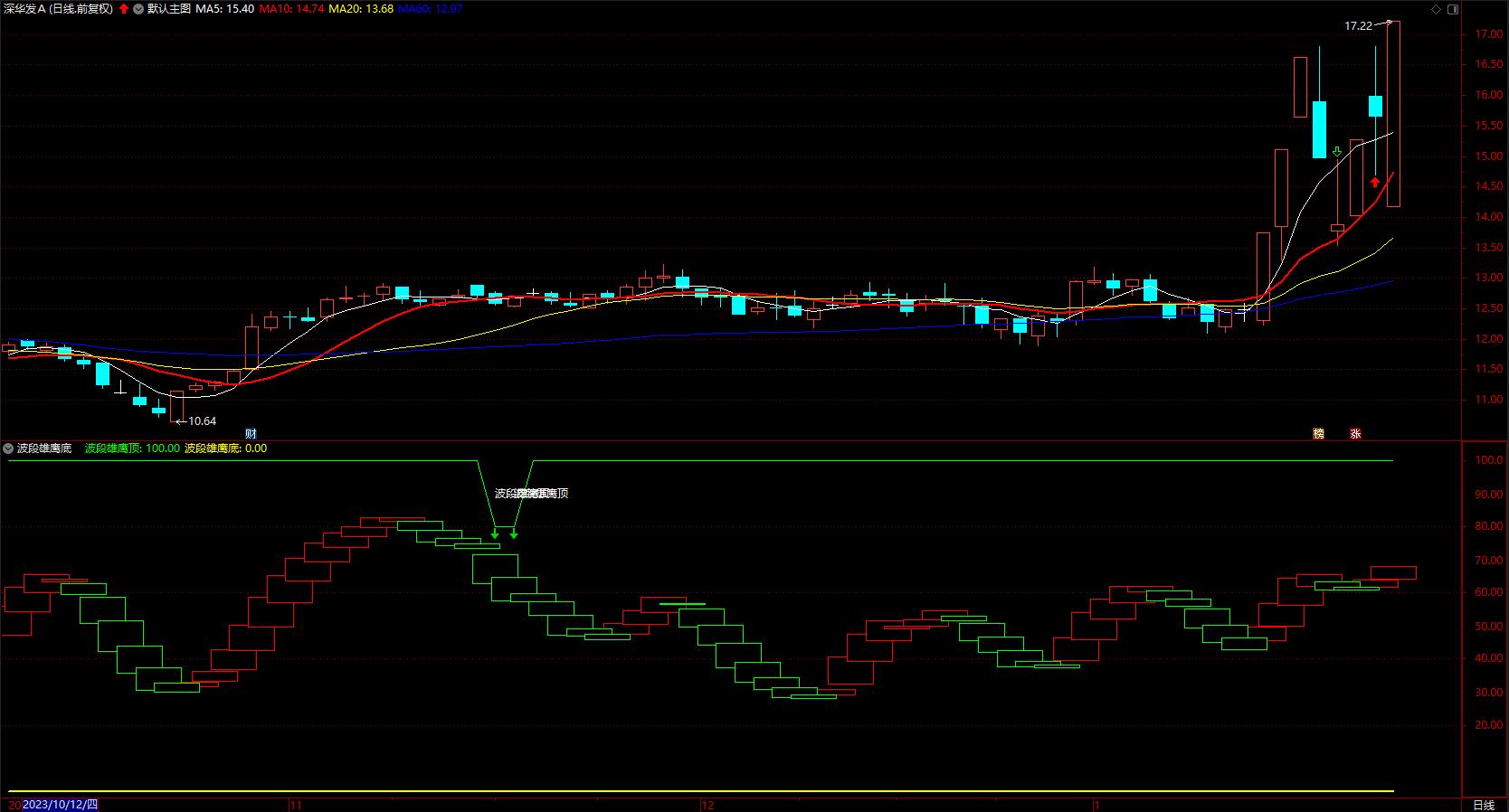
Task: Toggle the side panel icon at top-right
Action: click(1453, 9)
